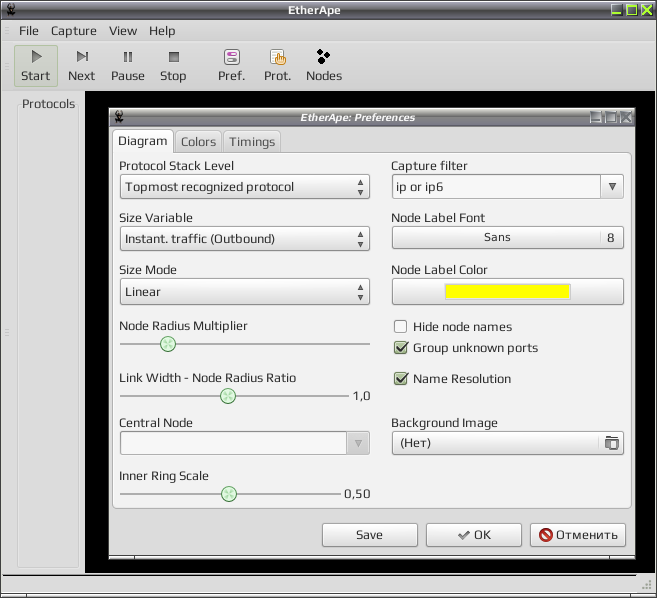Image resolution: width=657 pixels, height=598 pixels.
Task: Click the Node Radius Multiplier slider handle
Action: (168, 344)
